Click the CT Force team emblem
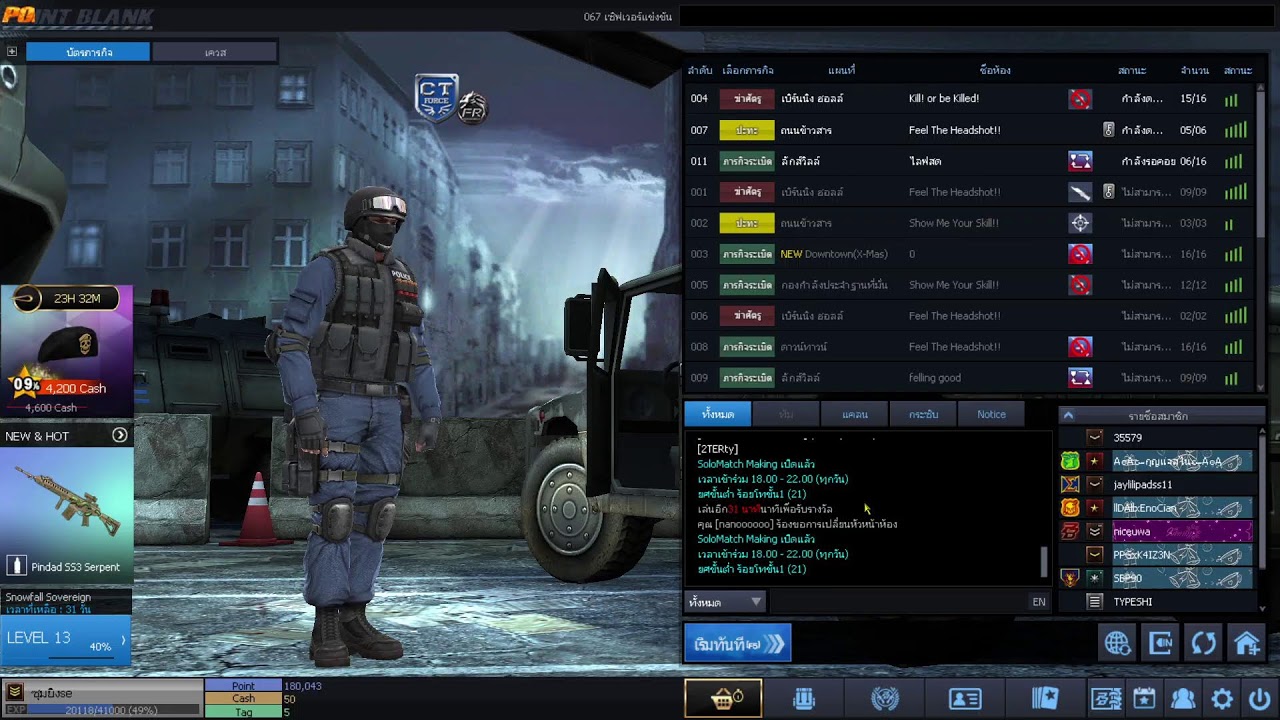Viewport: 1280px width, 720px height. [x=436, y=97]
